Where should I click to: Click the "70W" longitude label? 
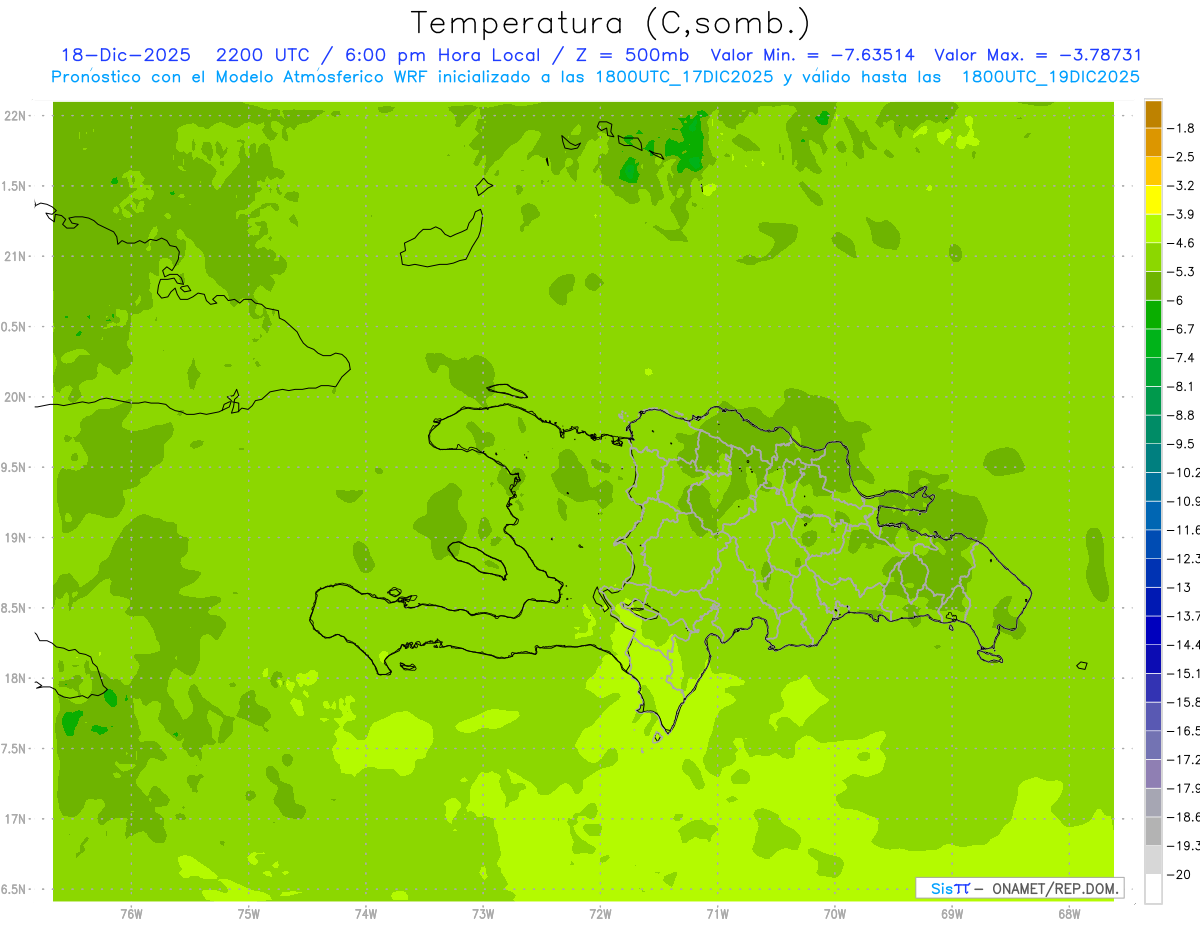coord(835,914)
